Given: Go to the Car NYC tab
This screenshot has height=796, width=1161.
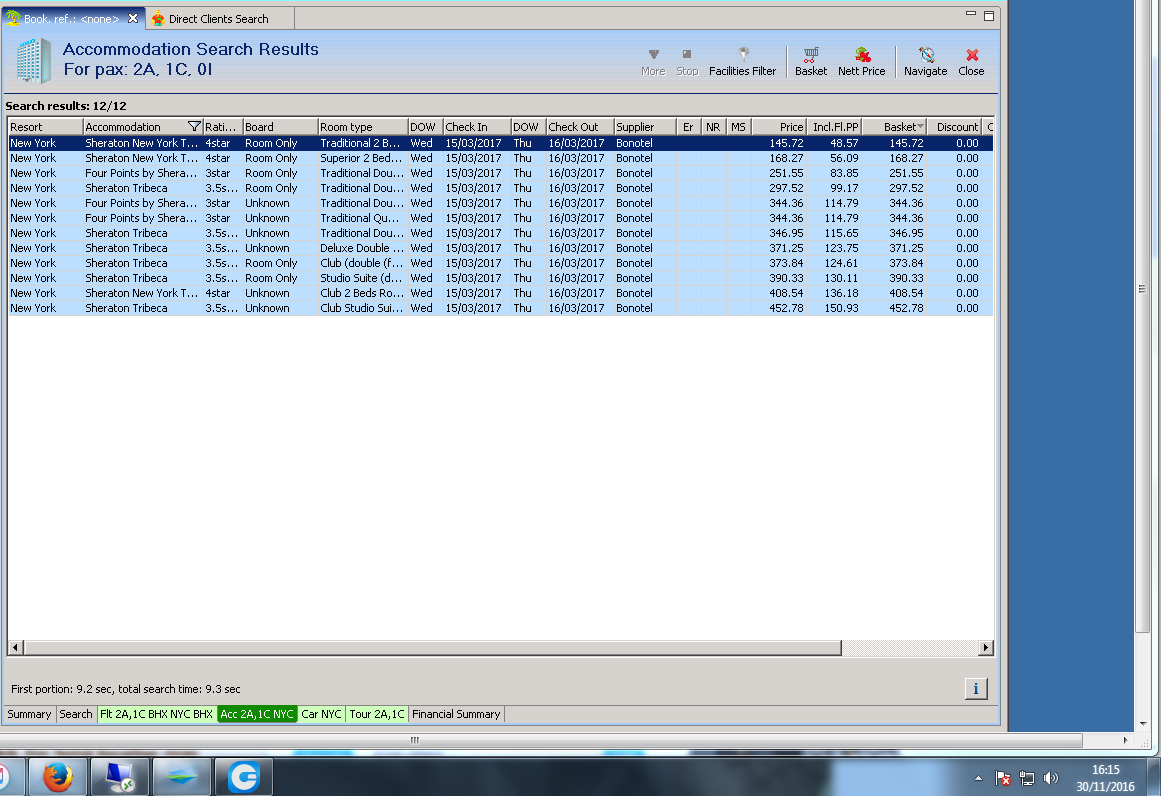Looking at the screenshot, I should tap(321, 714).
